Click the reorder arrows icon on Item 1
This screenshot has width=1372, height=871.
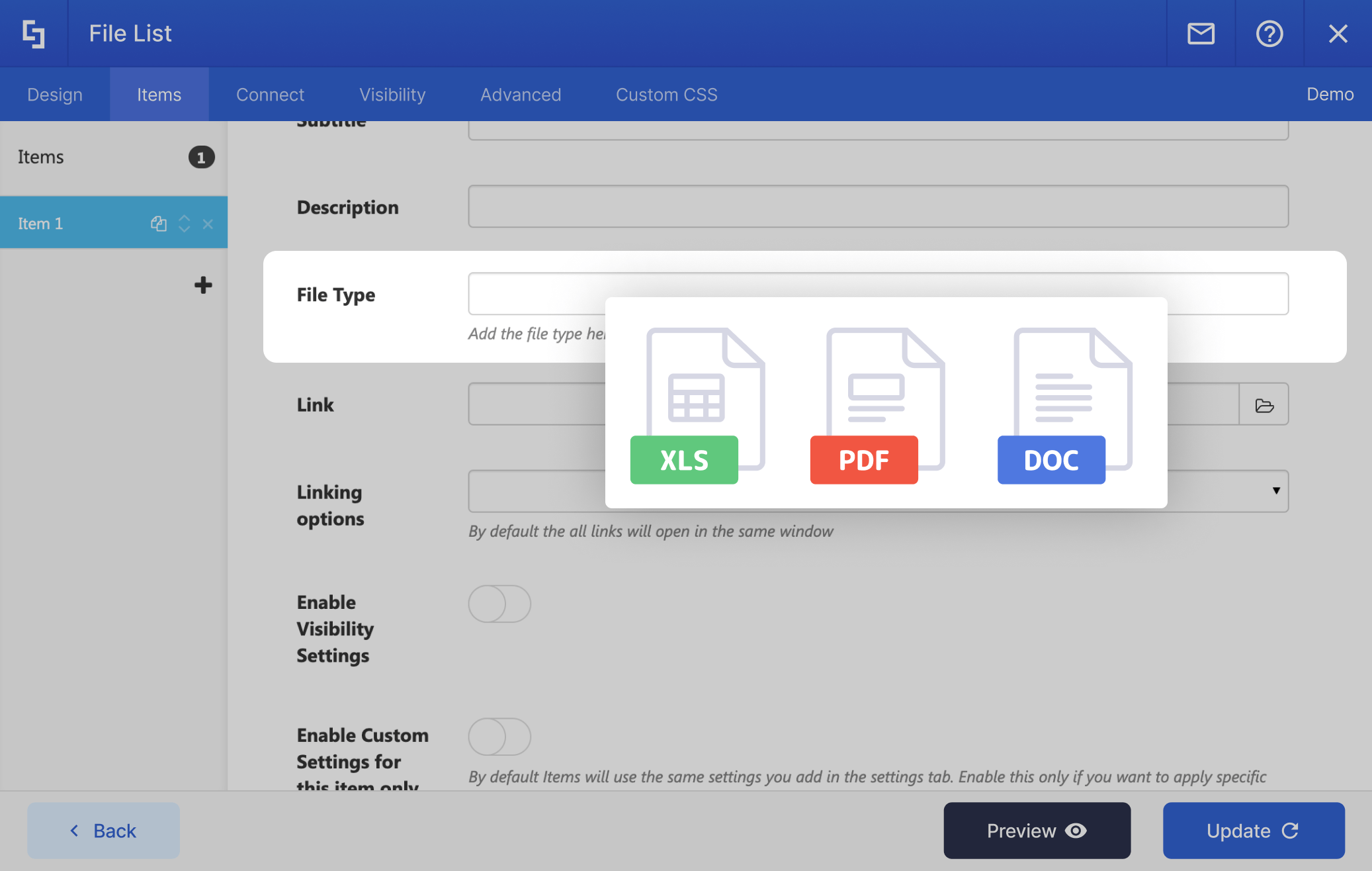pos(185,224)
